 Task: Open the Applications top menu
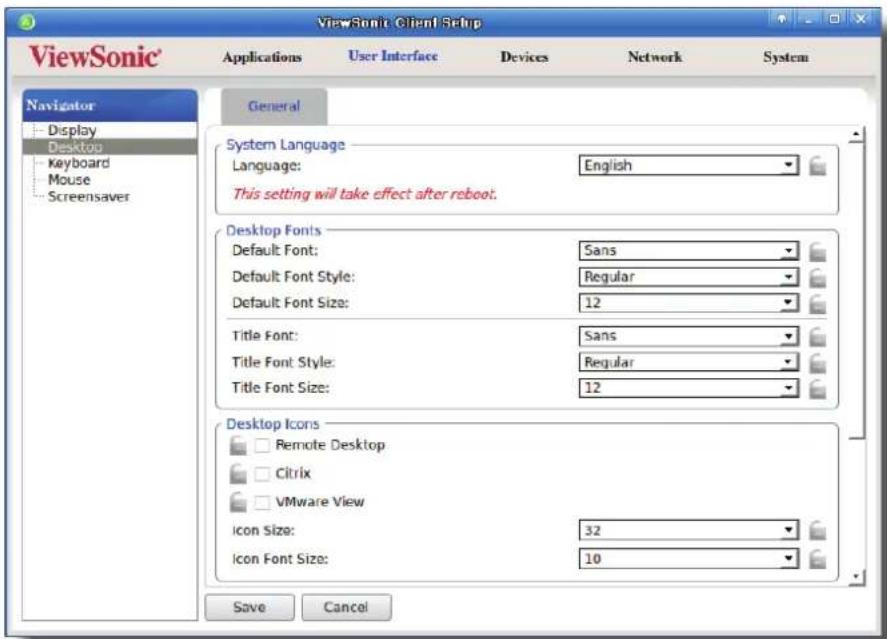[x=262, y=57]
